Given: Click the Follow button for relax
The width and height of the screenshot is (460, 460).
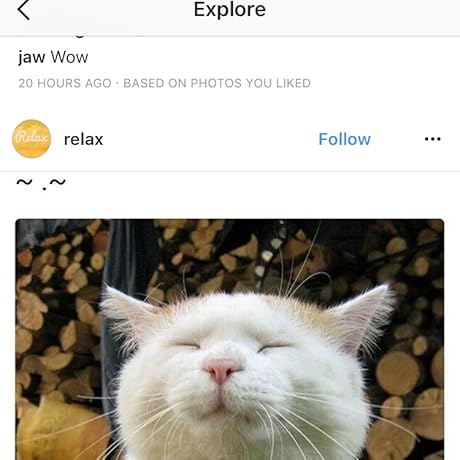Looking at the screenshot, I should point(344,139).
